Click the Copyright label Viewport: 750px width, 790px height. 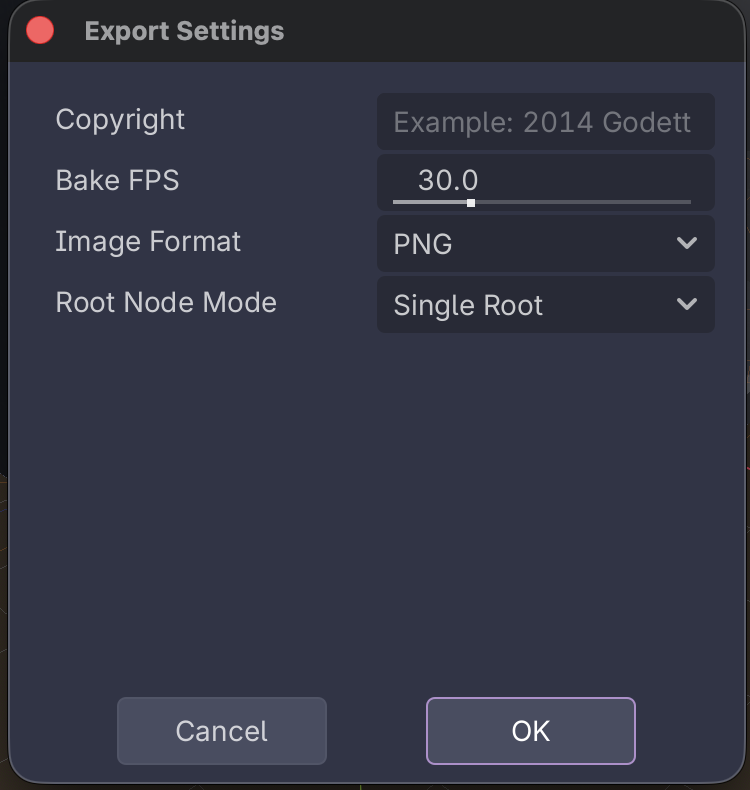(120, 120)
